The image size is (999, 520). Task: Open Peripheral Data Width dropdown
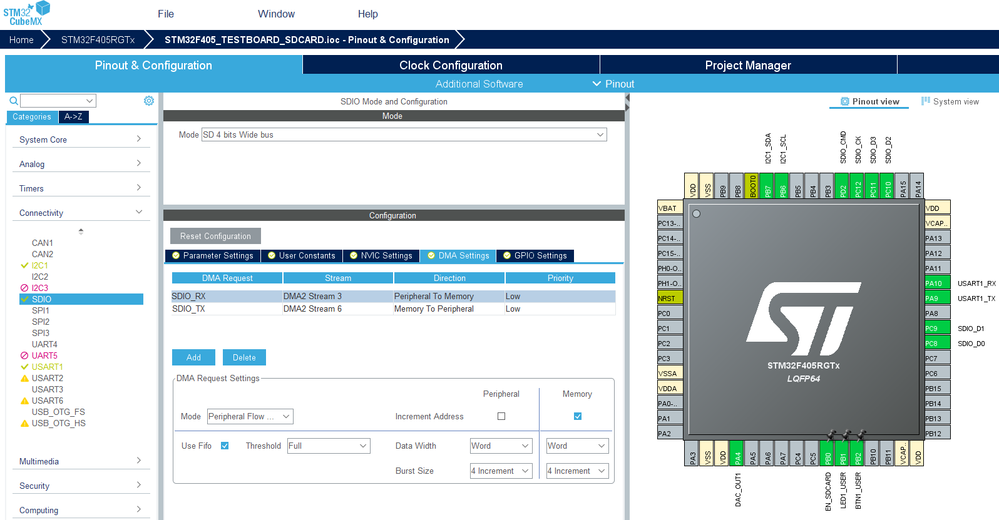(x=501, y=445)
